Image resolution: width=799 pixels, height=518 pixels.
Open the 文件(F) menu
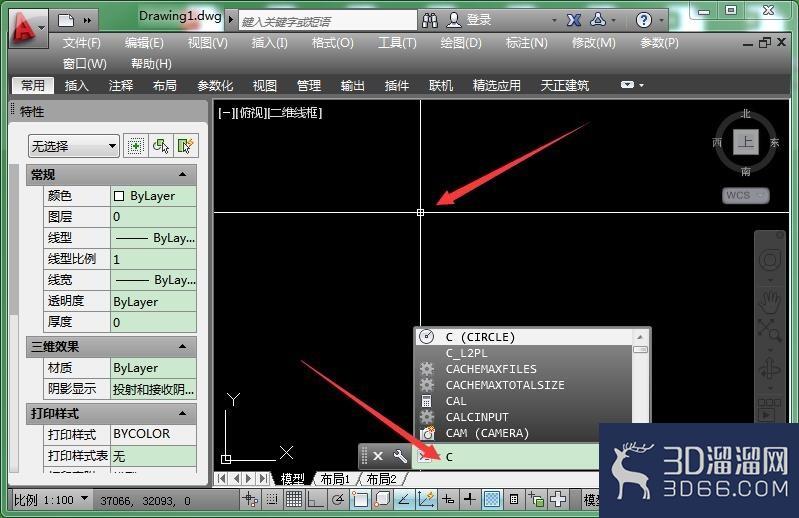pyautogui.click(x=82, y=43)
